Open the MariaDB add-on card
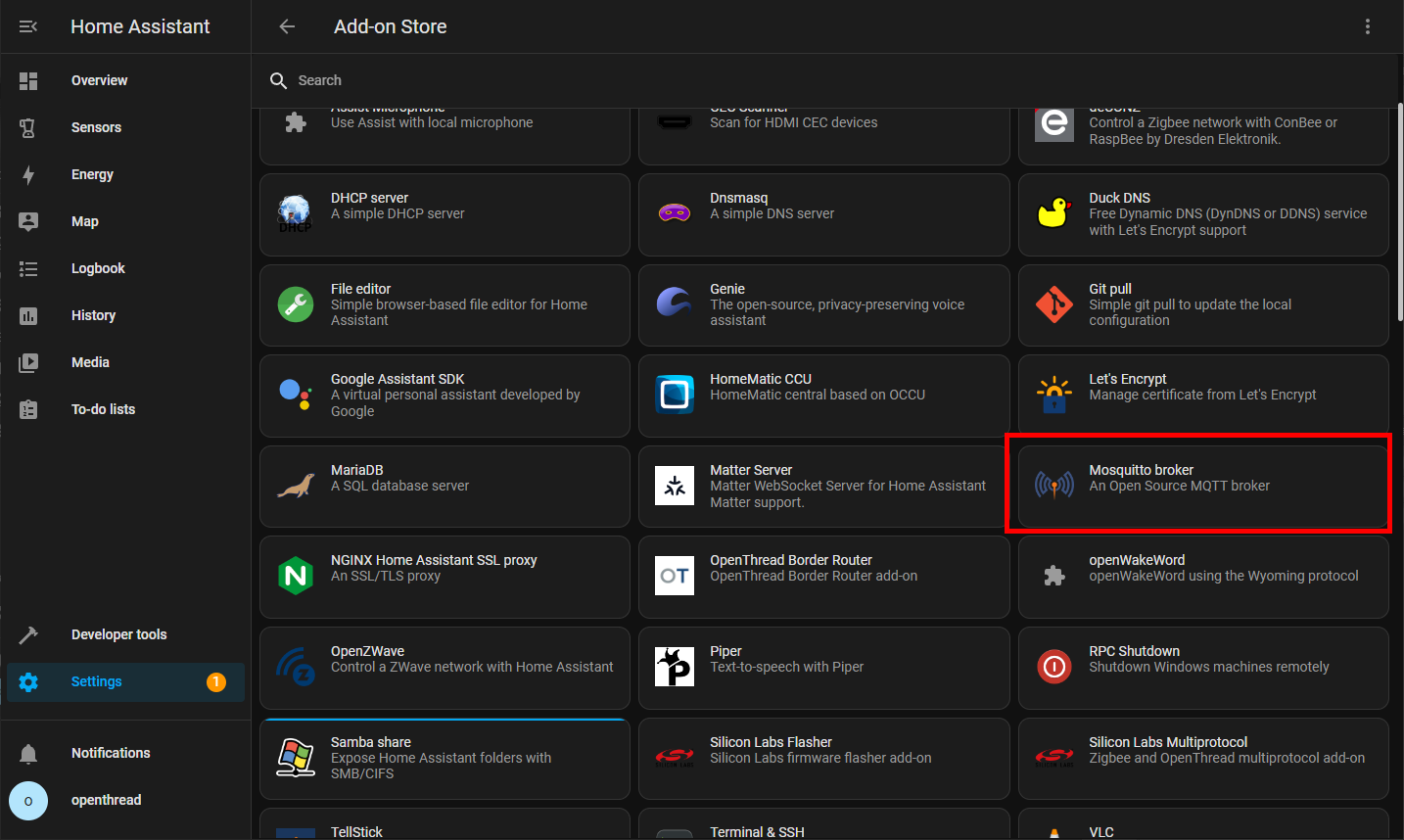Screen dimensions: 1404x840 tap(444, 486)
